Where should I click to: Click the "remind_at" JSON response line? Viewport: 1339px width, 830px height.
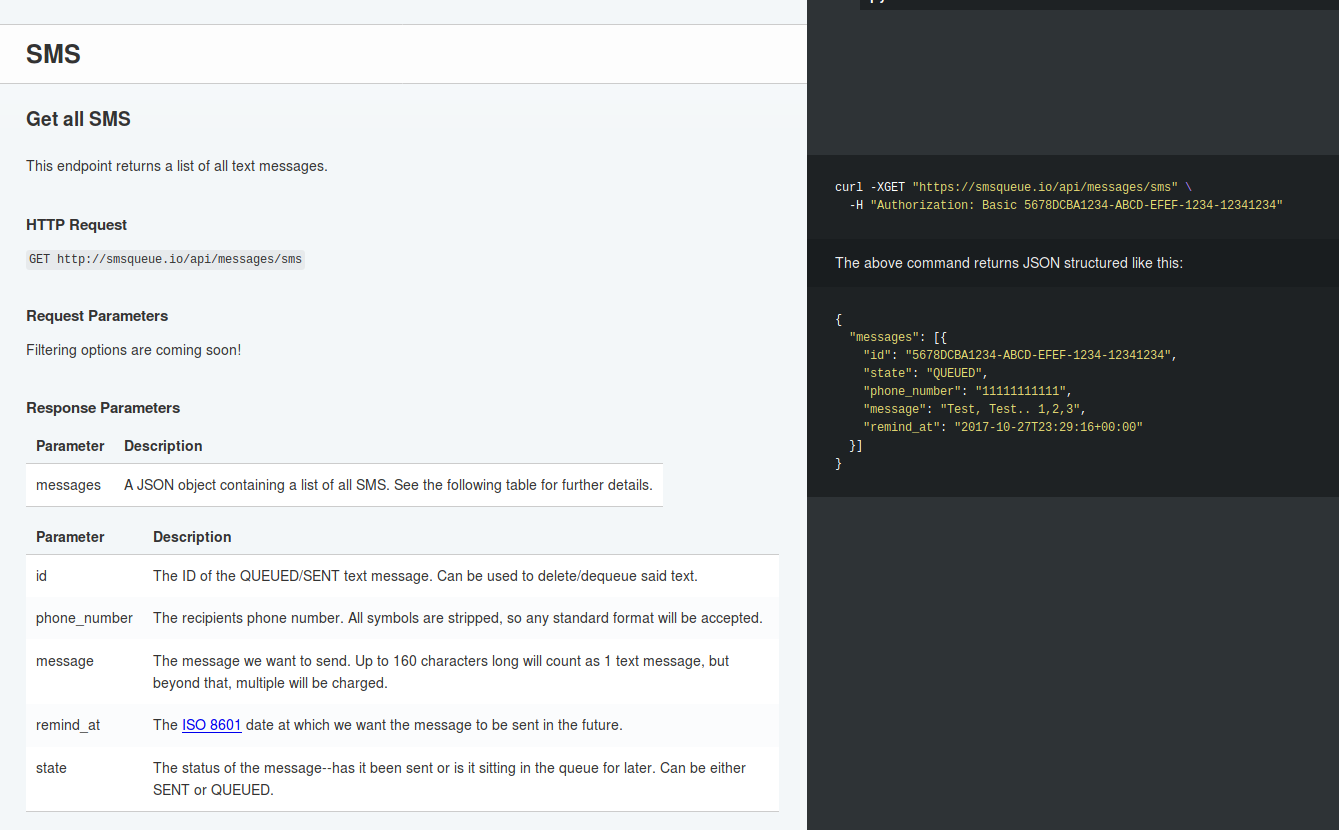(1002, 427)
